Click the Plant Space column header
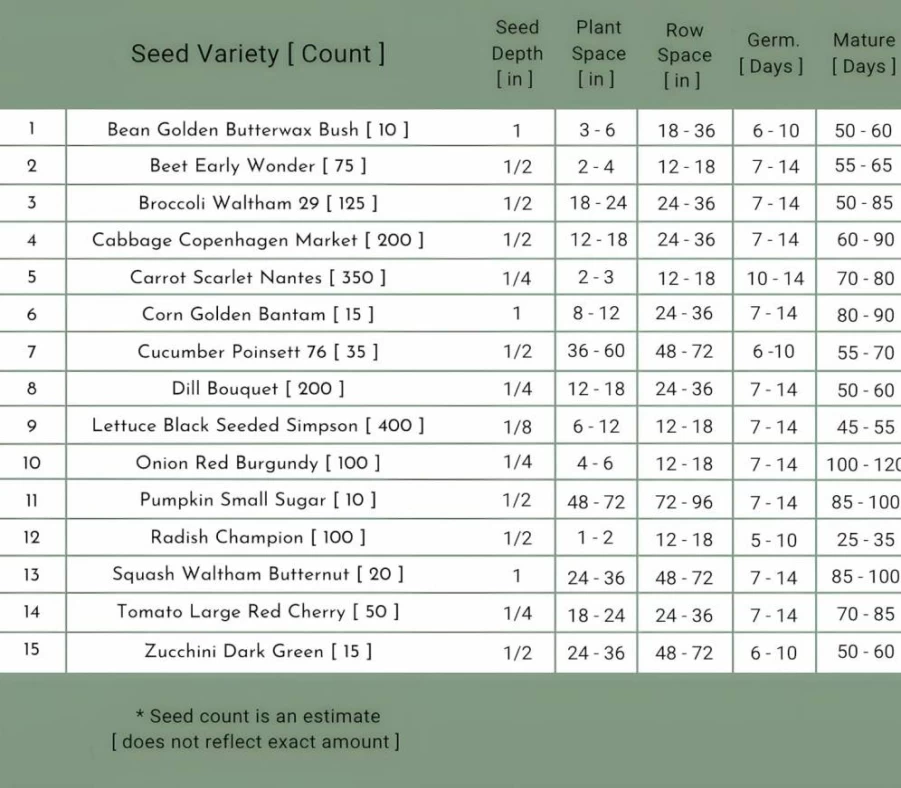Screen dimensions: 901x788 coord(598,53)
